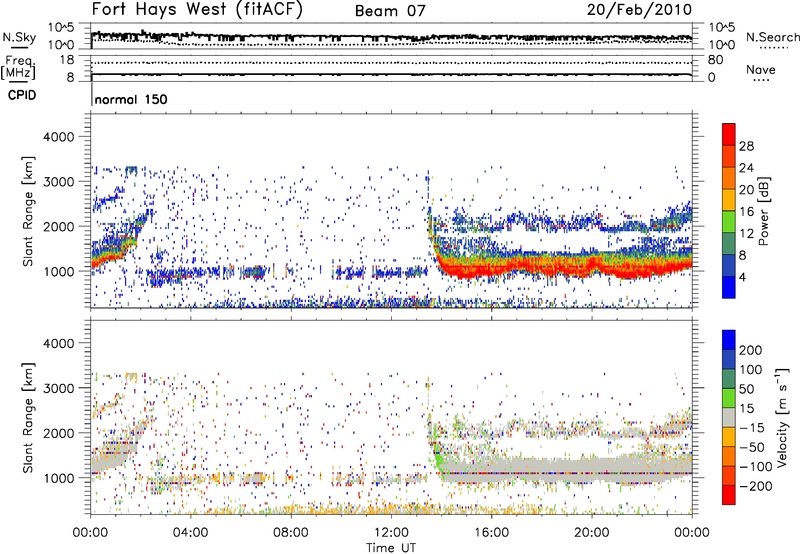Click the 'Freq. [MHz]' axis label

click(19, 68)
